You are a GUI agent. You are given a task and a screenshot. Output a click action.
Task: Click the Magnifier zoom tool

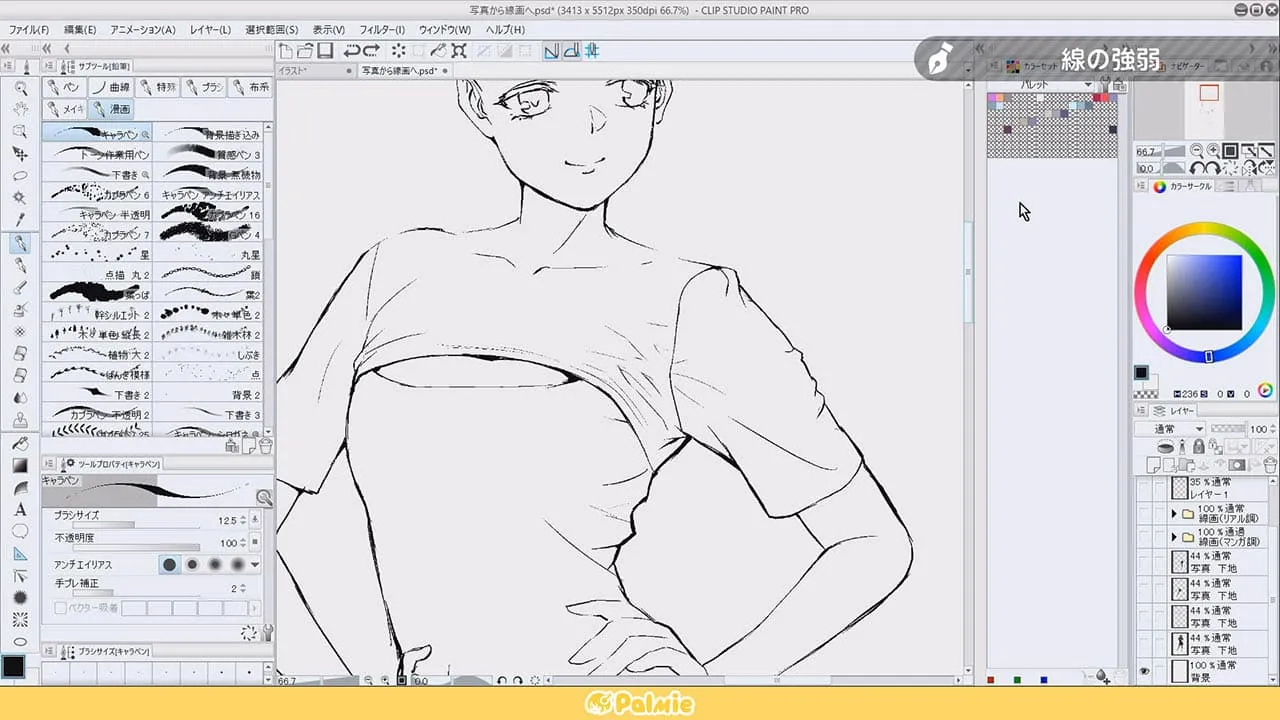click(x=20, y=88)
